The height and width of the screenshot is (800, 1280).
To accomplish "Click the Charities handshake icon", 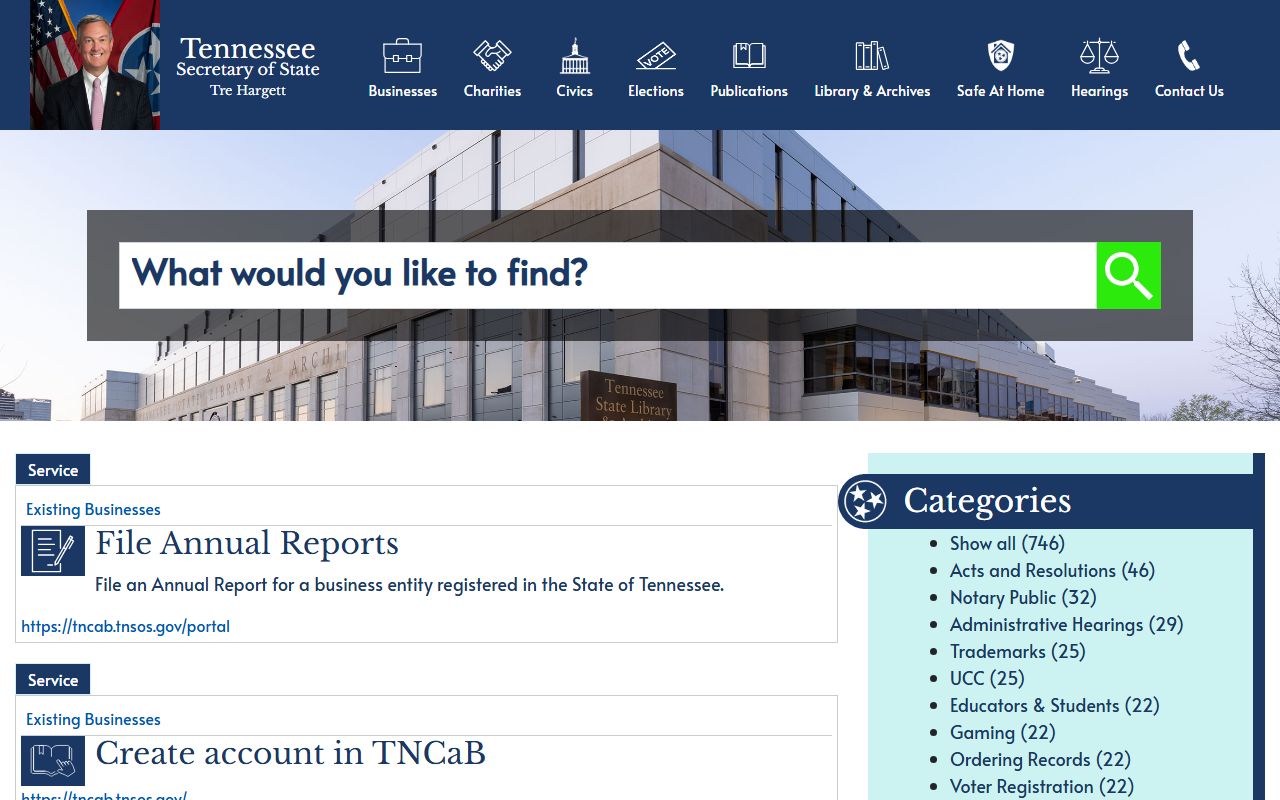I will [x=492, y=56].
